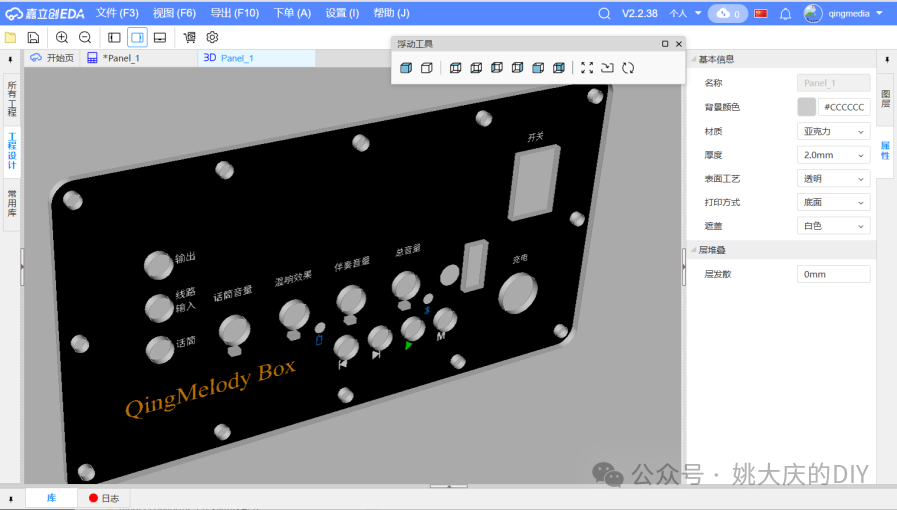Click the qingmedia user avatar
The image size is (897, 510).
(x=813, y=14)
